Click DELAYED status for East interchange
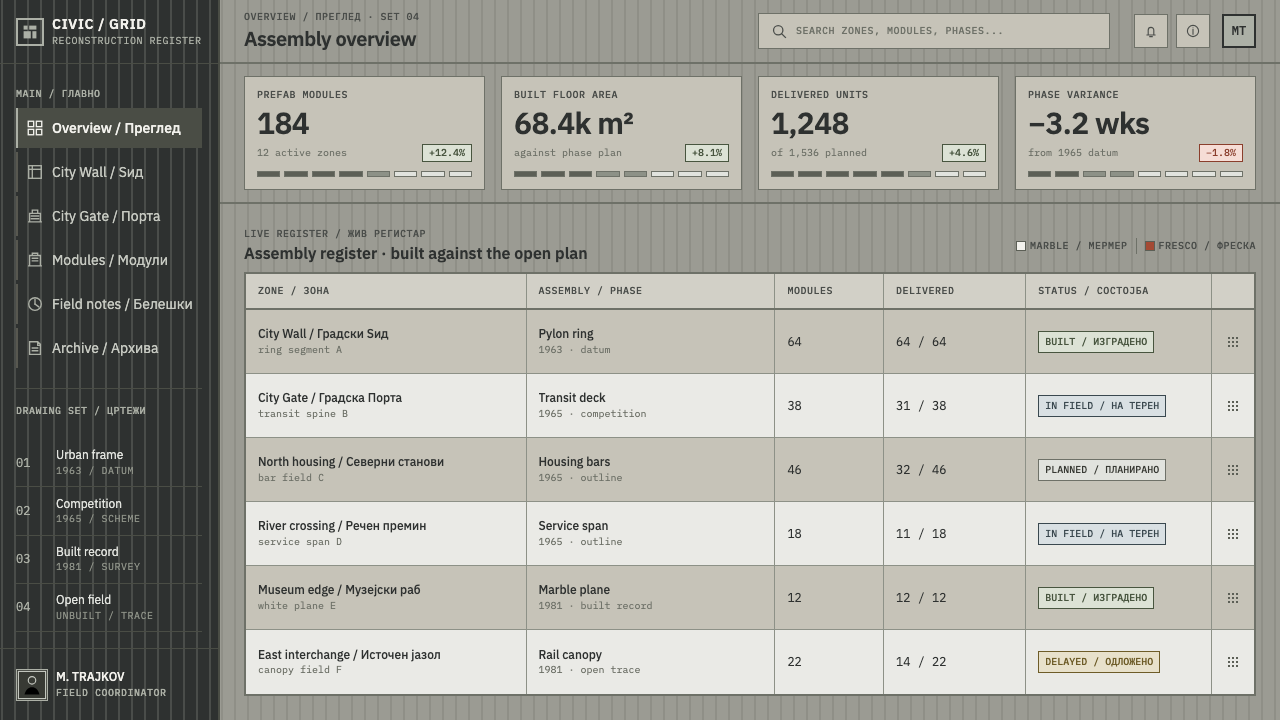The width and height of the screenshot is (1280, 720). pyautogui.click(x=1099, y=662)
